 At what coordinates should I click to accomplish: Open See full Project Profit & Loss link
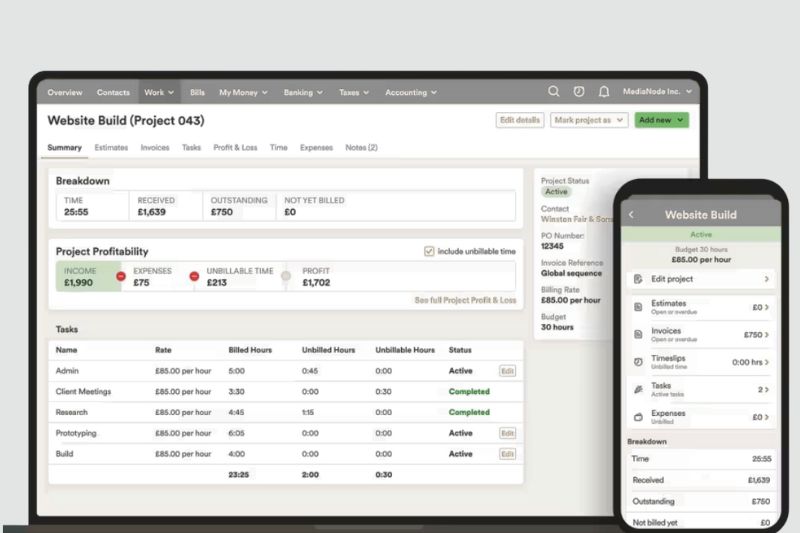tap(465, 300)
